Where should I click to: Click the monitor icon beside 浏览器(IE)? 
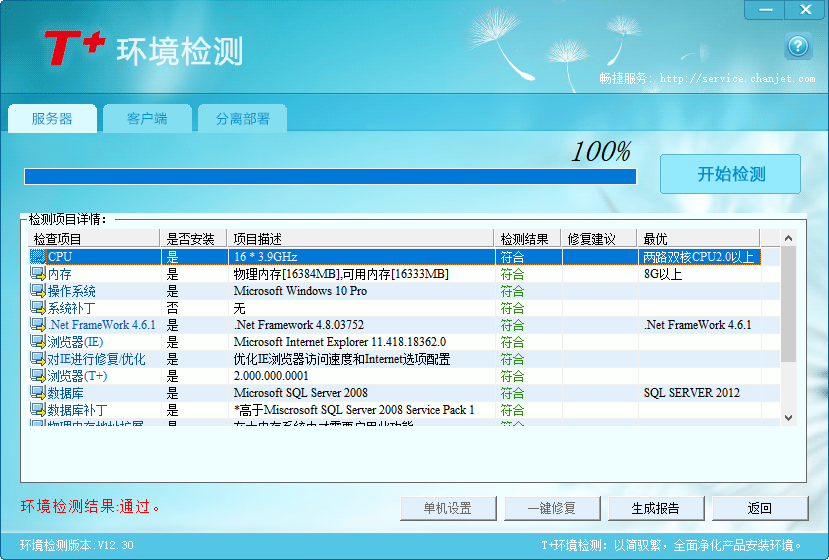[x=38, y=342]
